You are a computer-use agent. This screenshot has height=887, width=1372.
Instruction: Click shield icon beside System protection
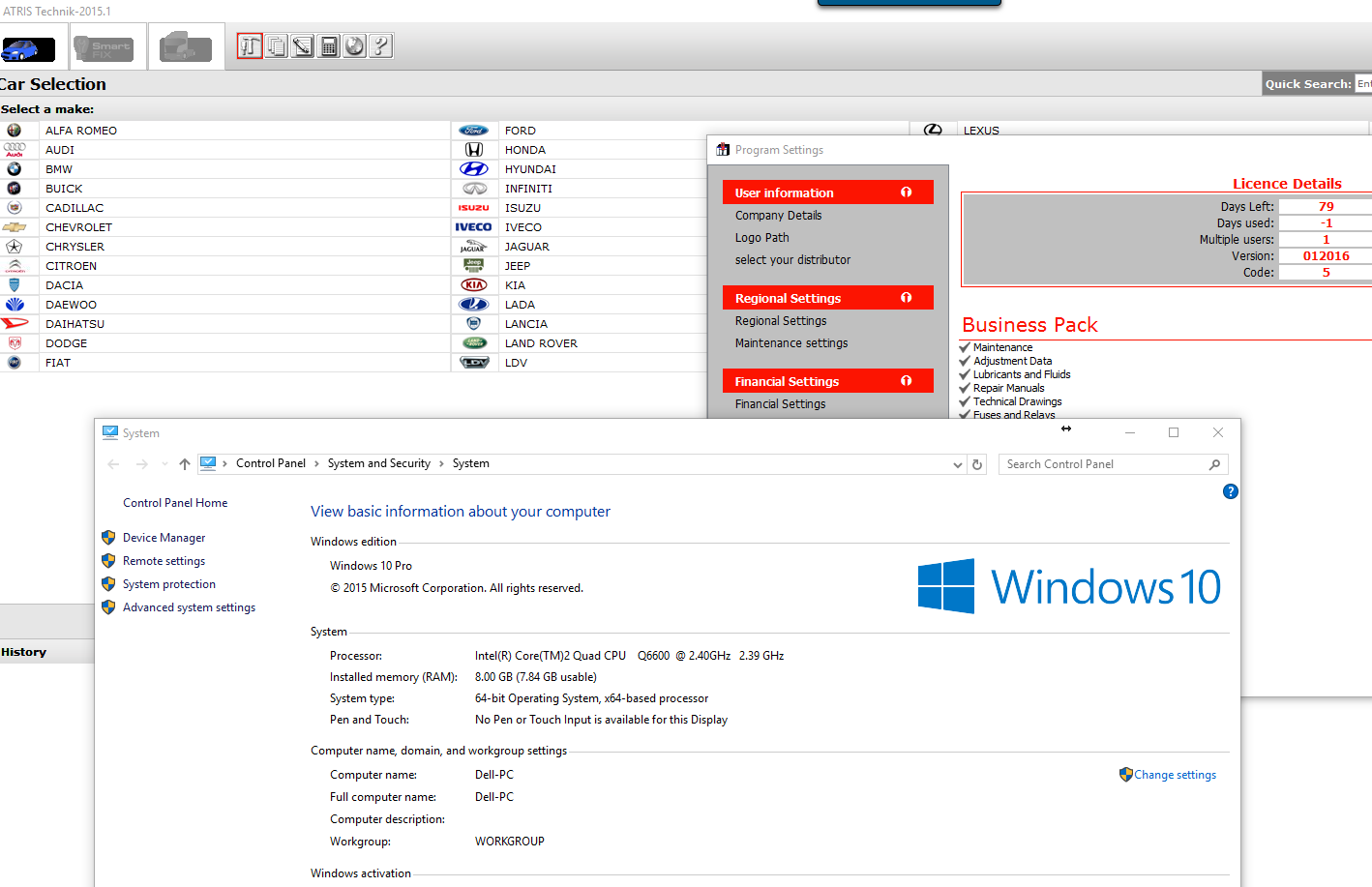tap(108, 584)
